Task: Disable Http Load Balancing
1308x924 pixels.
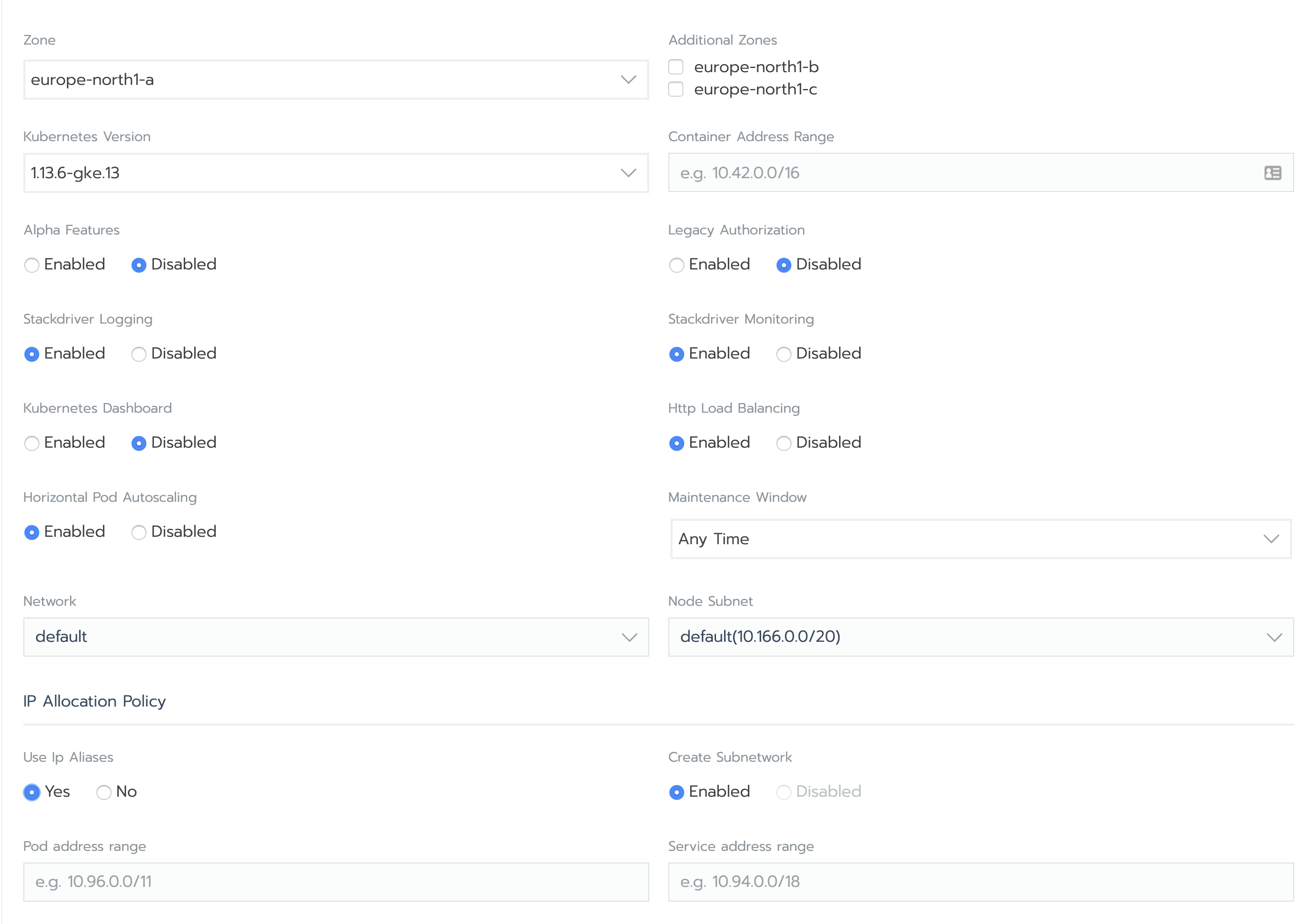Action: pyautogui.click(x=784, y=443)
